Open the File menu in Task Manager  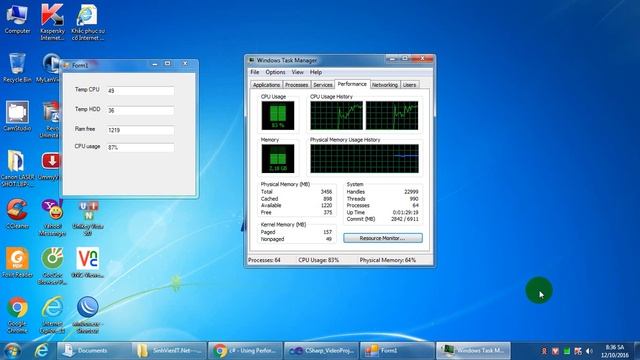click(255, 72)
